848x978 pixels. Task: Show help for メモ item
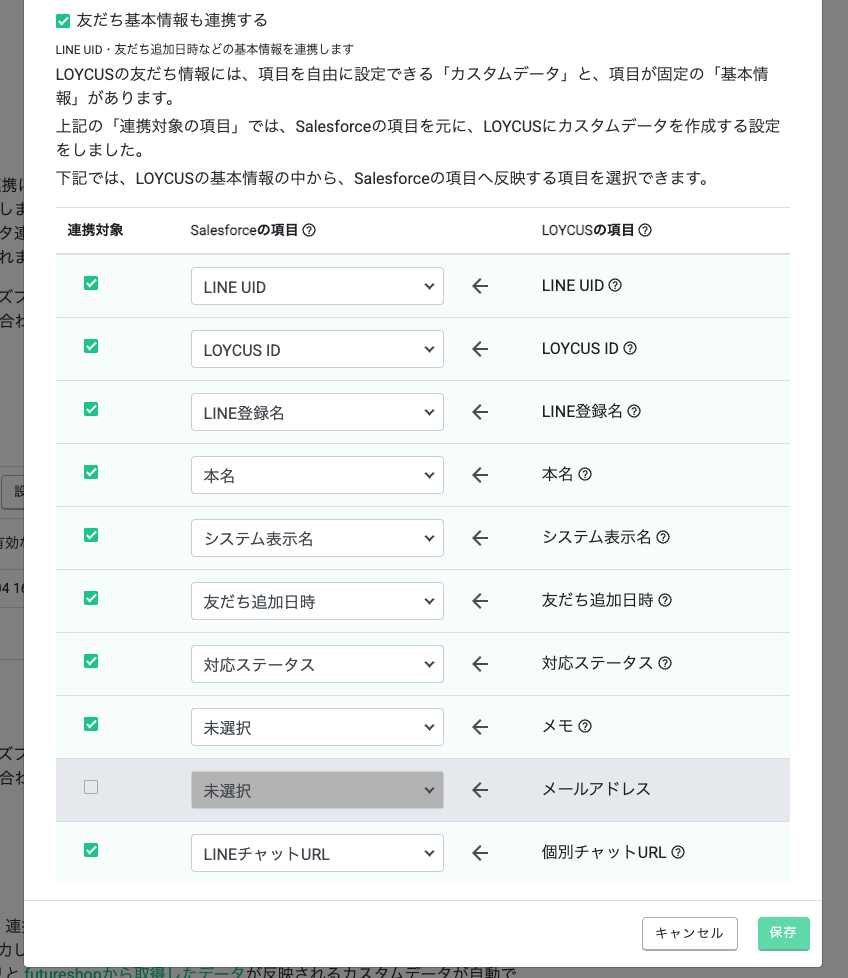(584, 726)
